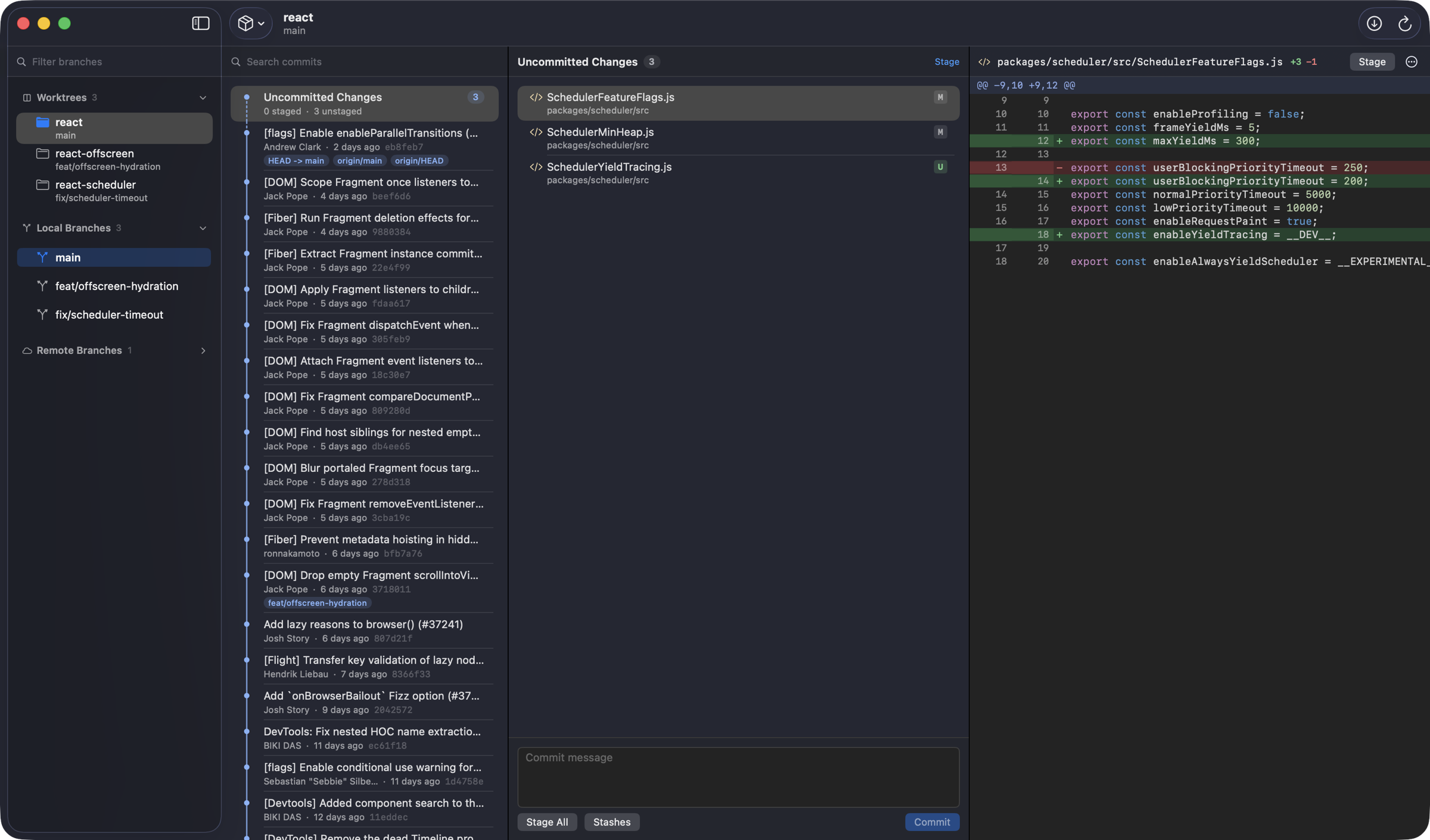1430x840 pixels.
Task: Expand the Remote Branches section
Action: tap(203, 351)
